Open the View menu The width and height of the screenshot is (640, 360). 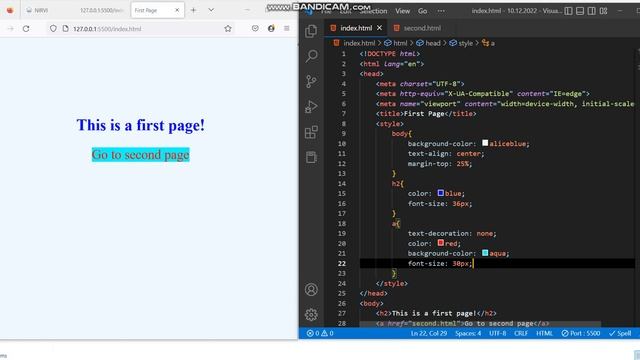coord(402,11)
